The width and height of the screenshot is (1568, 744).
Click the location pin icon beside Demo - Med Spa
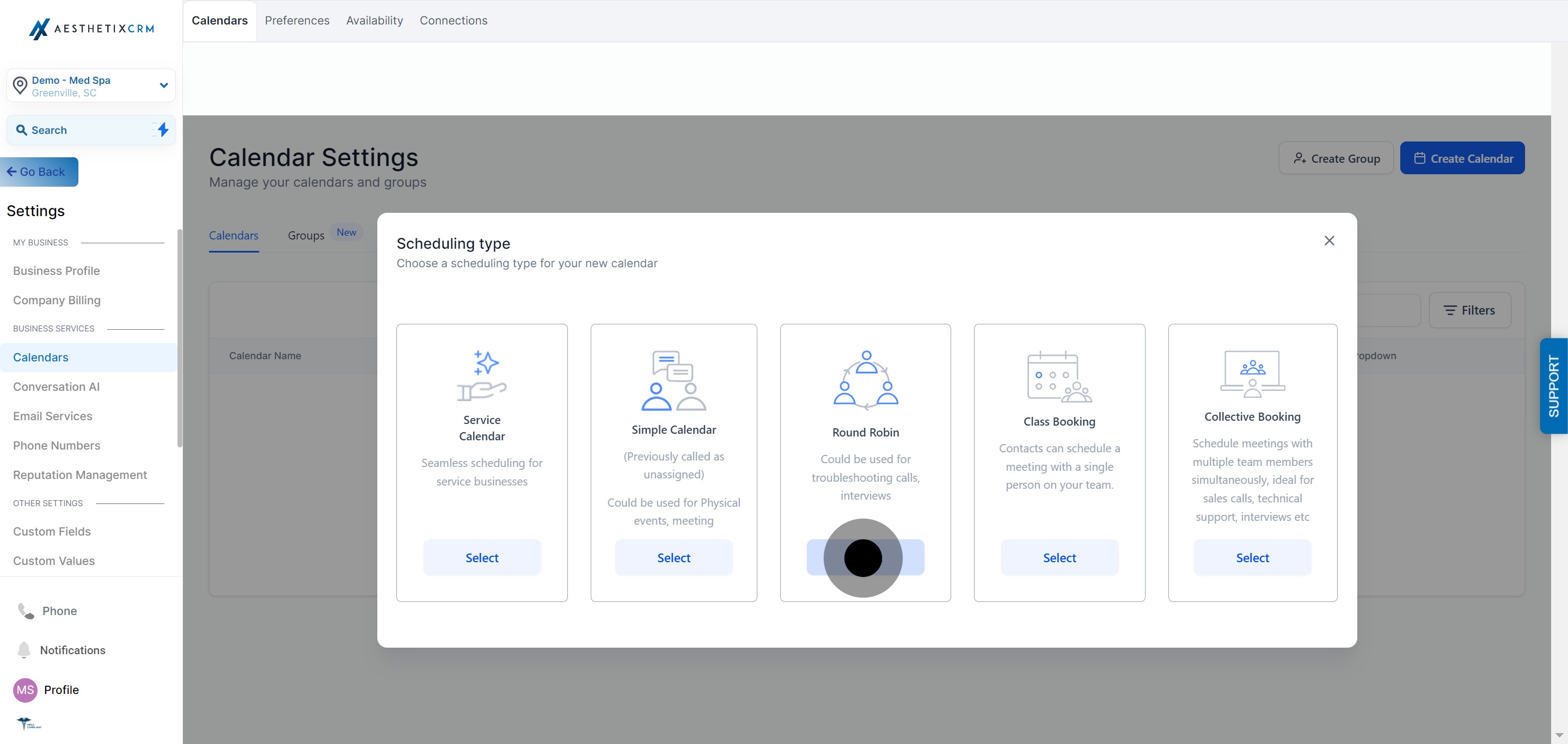(x=20, y=86)
